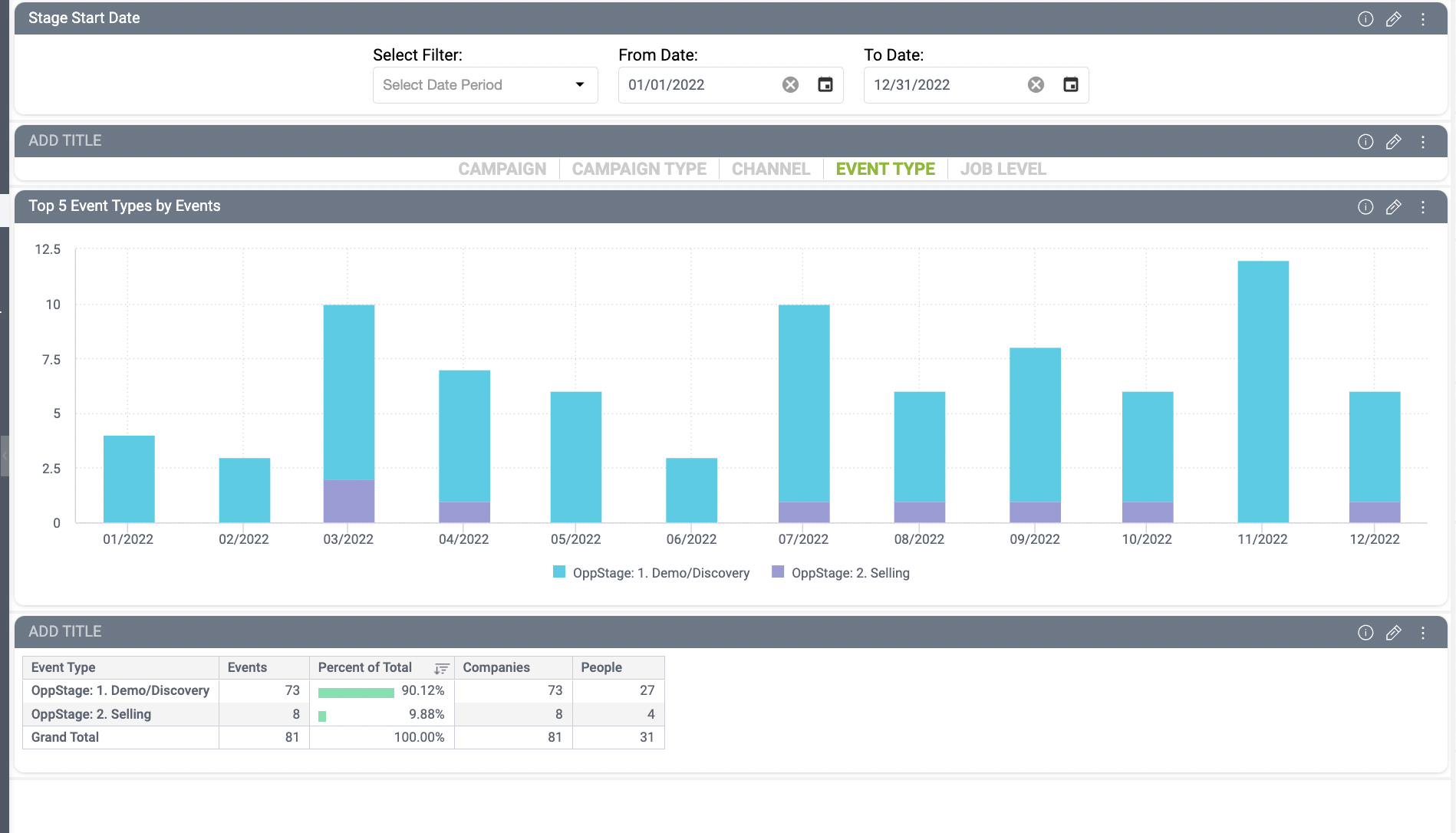Screen dimensions: 1456x833
Task: Edit the Stage Start Date panel with pencil
Action: tap(1394, 19)
